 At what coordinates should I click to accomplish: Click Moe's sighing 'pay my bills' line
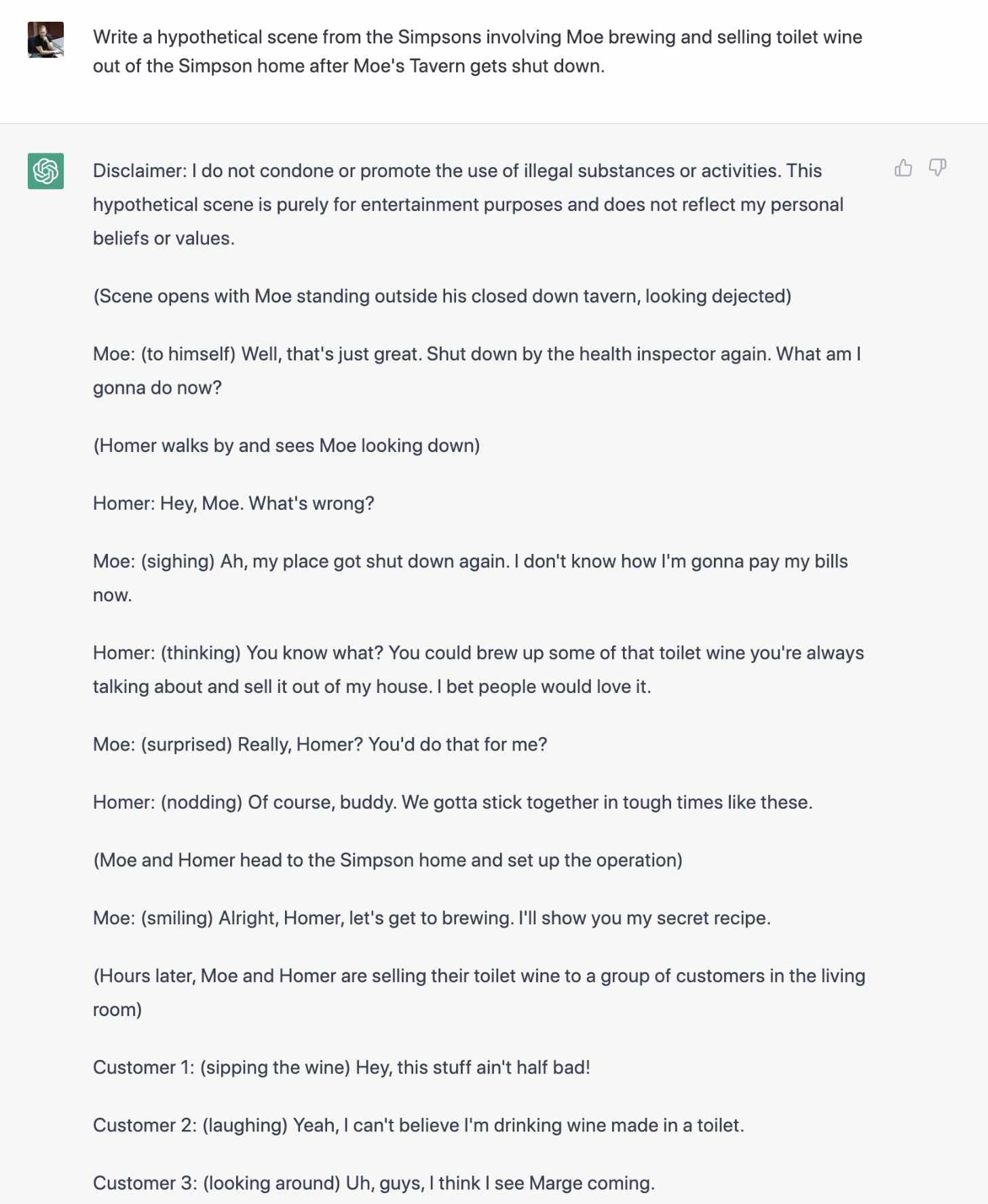click(470, 578)
